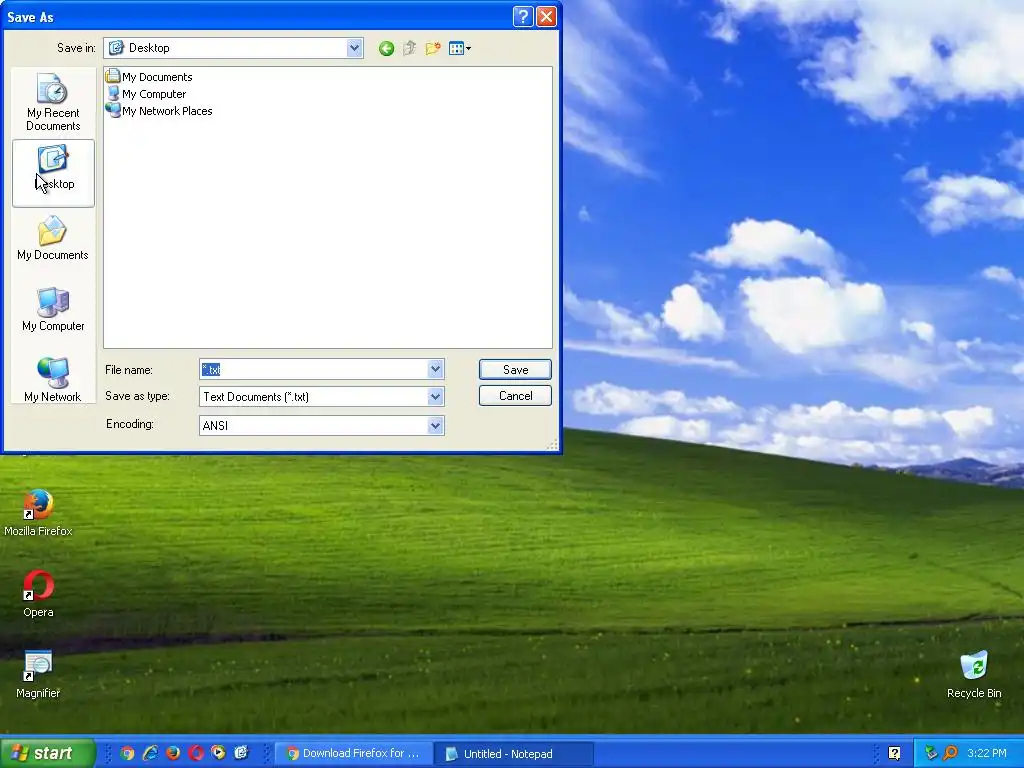1024x768 pixels.
Task: Select the Recycle Bin icon
Action: 974,675
